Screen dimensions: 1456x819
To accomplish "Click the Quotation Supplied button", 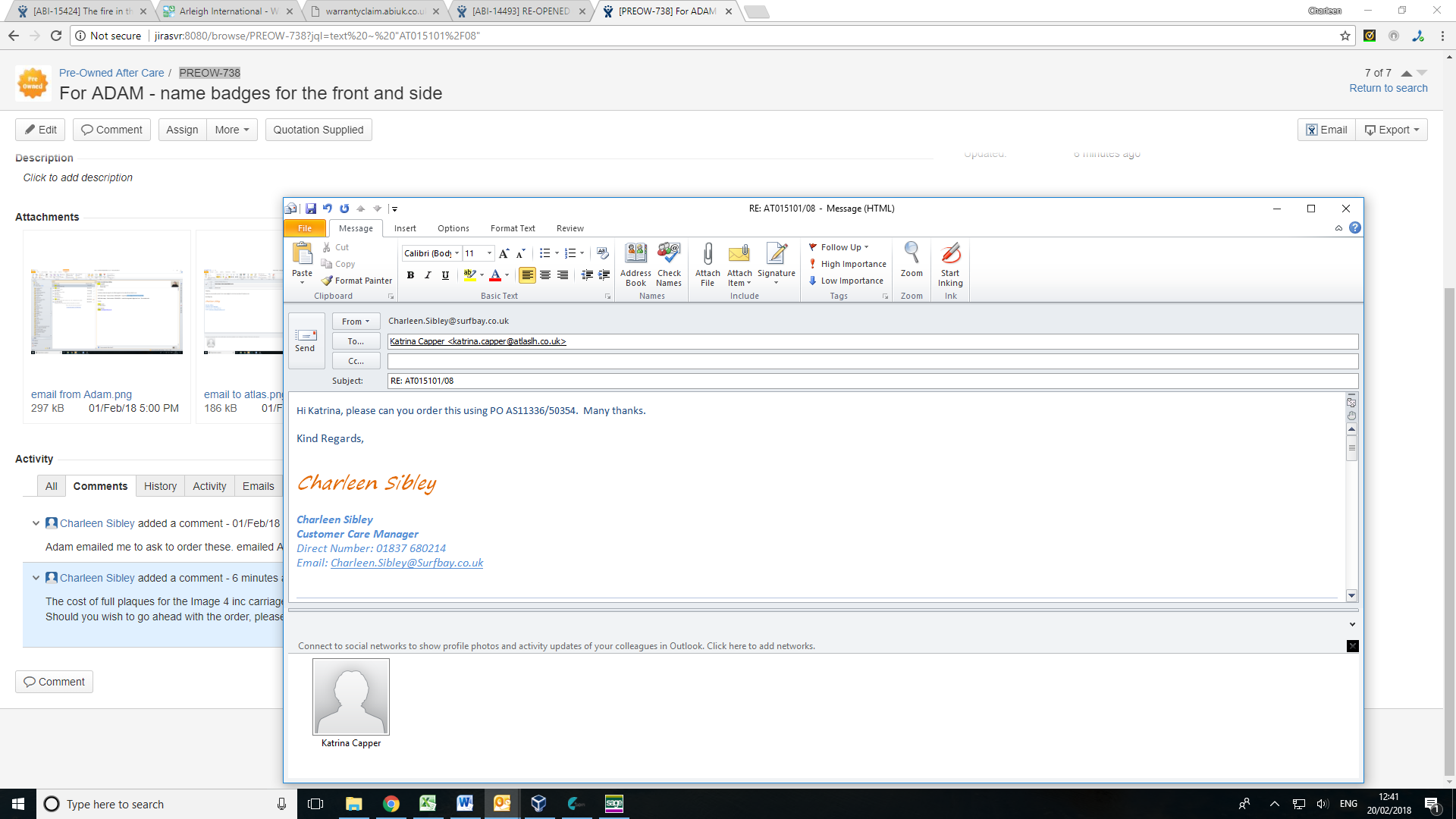I will point(318,130).
